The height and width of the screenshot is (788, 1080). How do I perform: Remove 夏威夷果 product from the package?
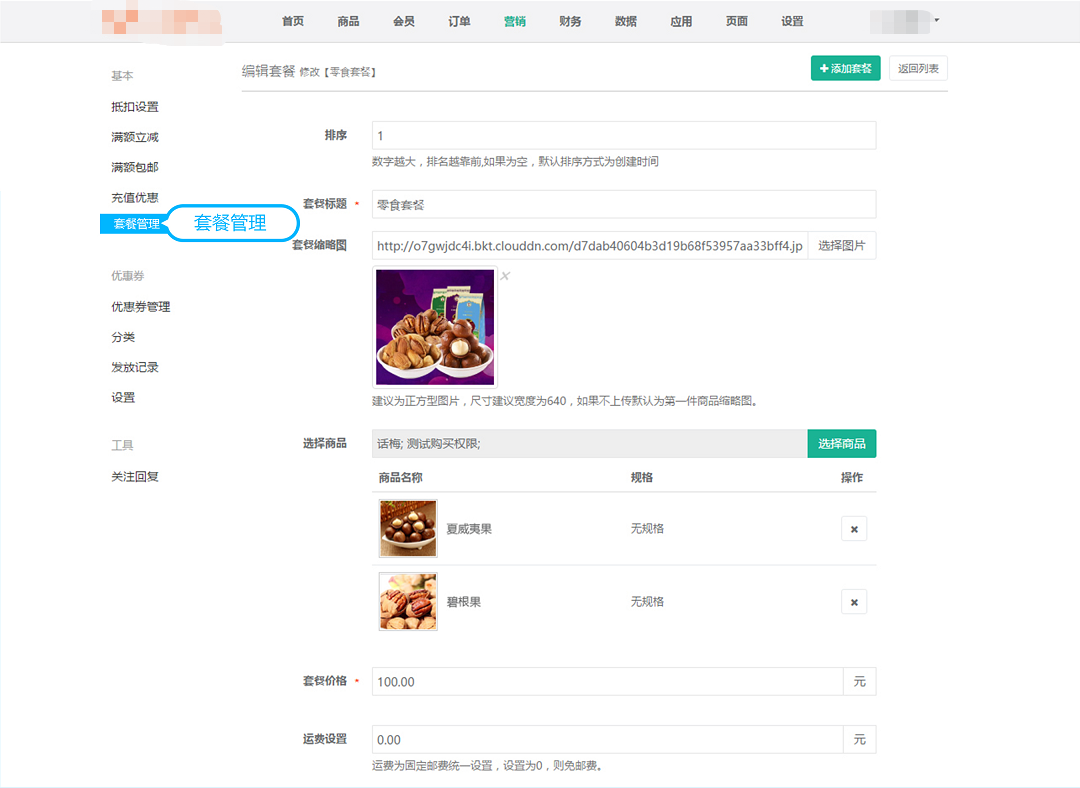pos(854,529)
